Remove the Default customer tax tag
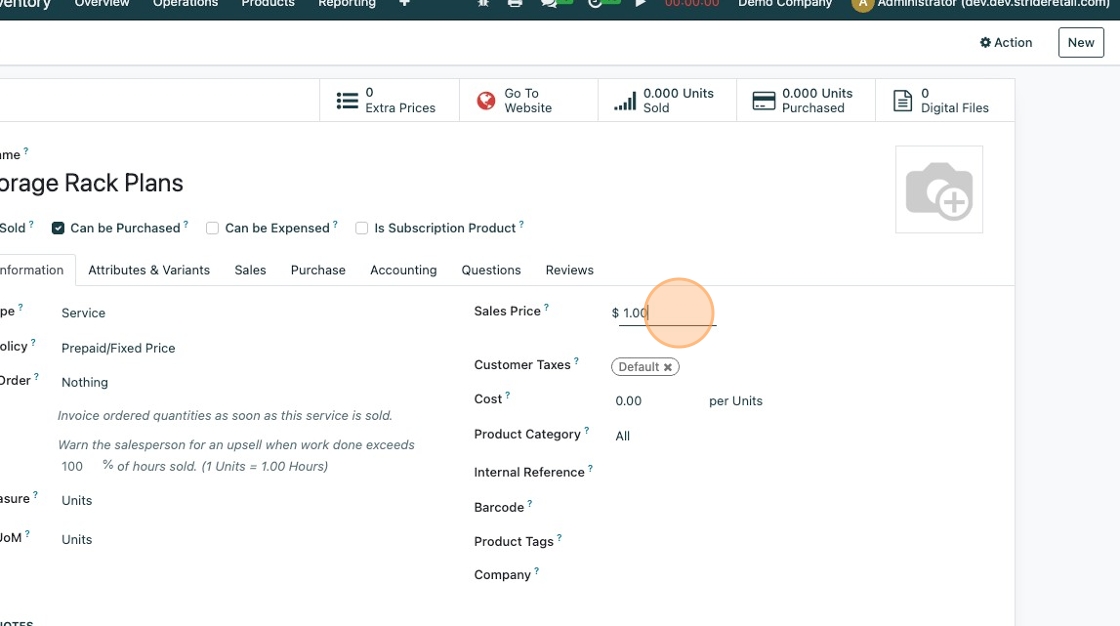This screenshot has height=626, width=1120. (668, 368)
